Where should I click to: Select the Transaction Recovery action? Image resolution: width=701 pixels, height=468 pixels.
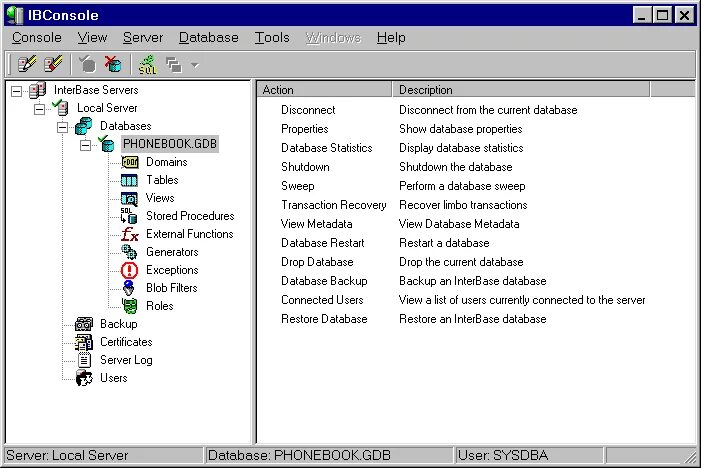(x=334, y=205)
